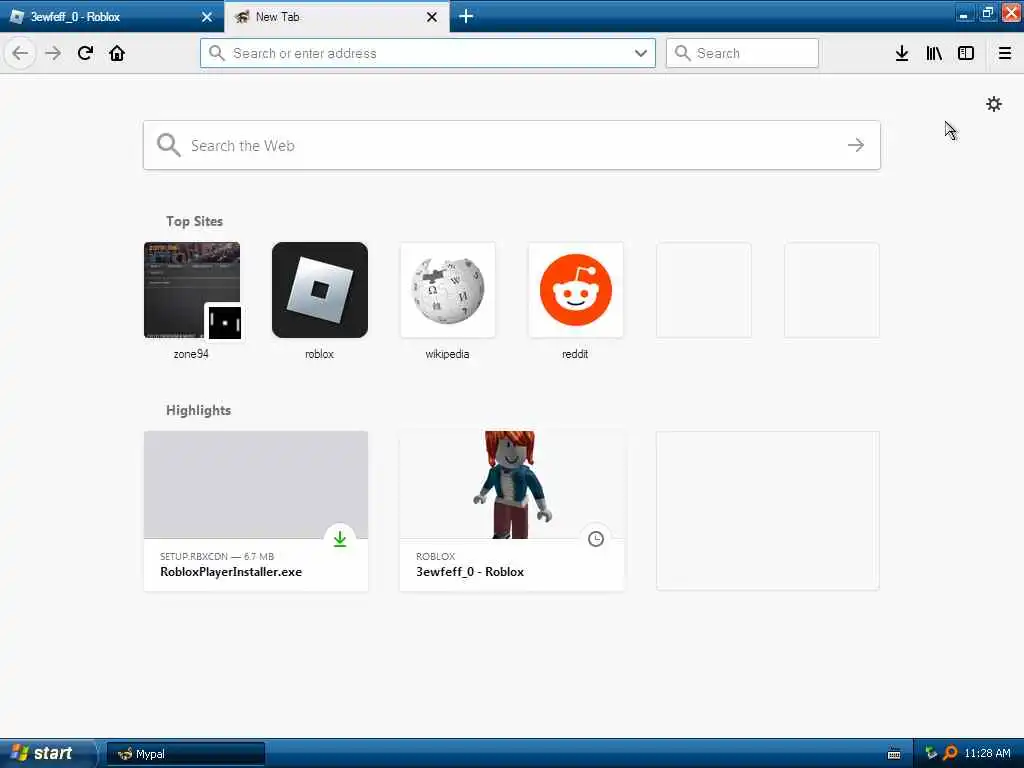Viewport: 1024px width, 768px height.
Task: Click the zone94 label text
Action: pos(191,354)
